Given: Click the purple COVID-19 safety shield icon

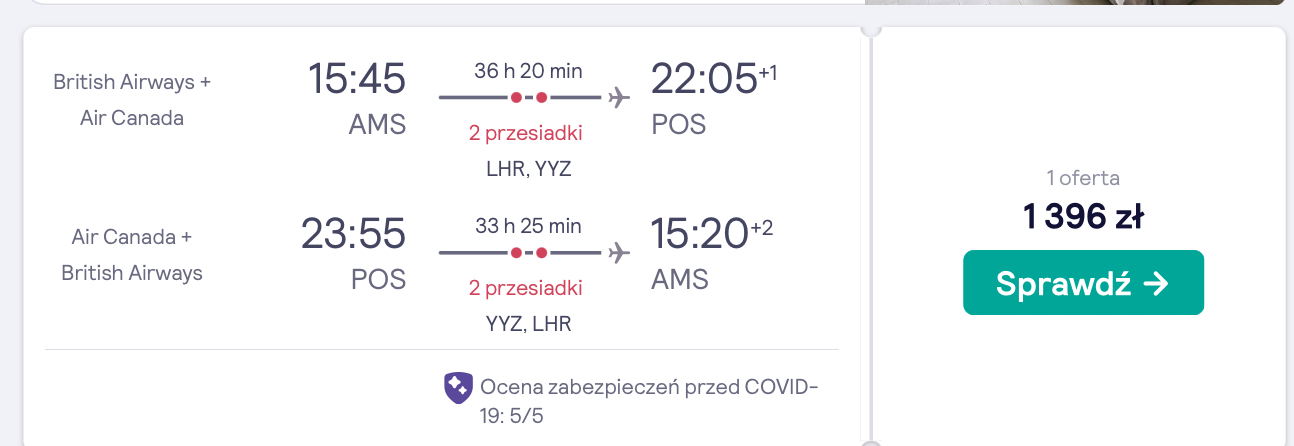Looking at the screenshot, I should pos(458,387).
